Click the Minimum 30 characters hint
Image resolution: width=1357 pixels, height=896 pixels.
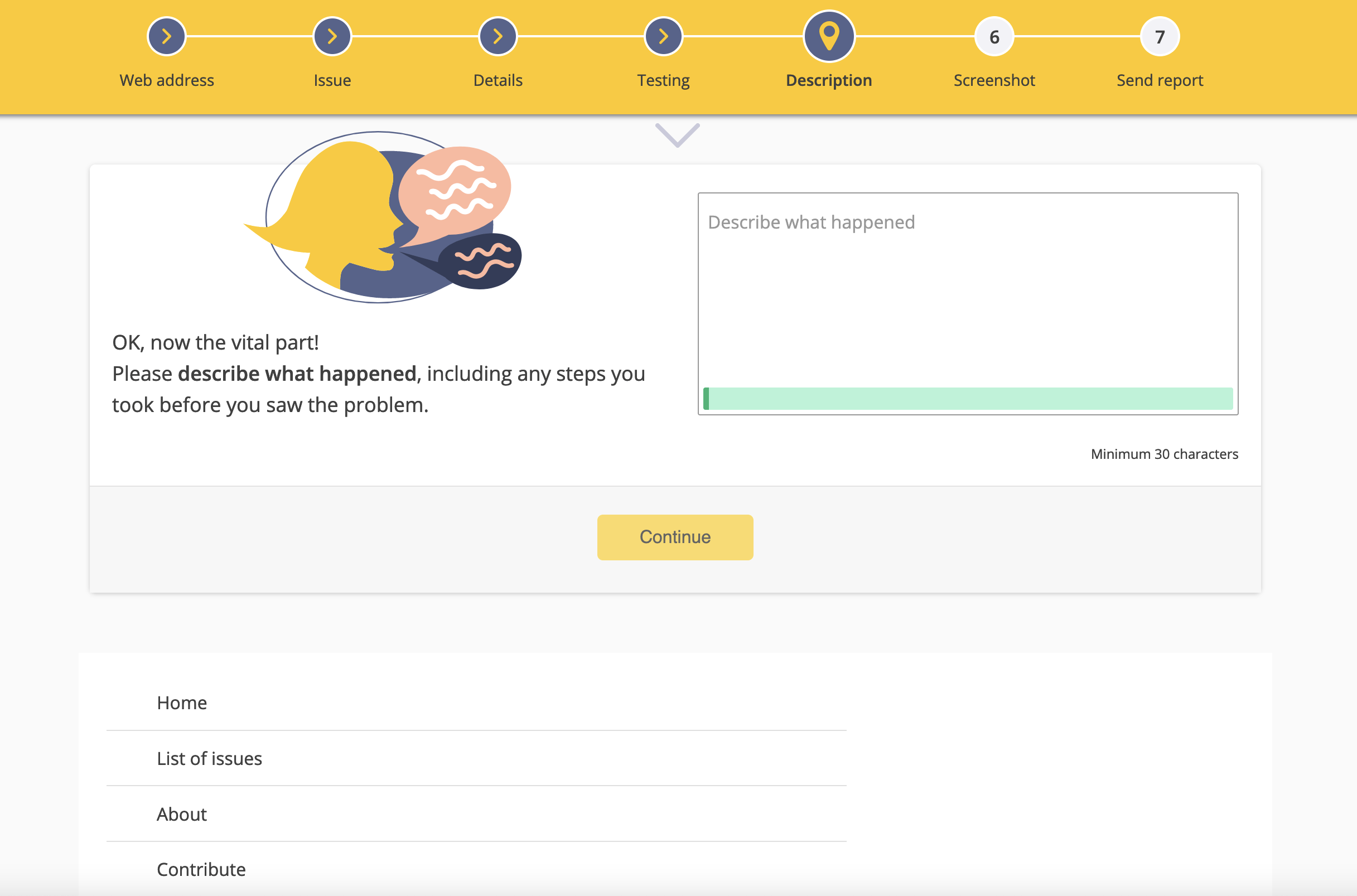[1165, 454]
